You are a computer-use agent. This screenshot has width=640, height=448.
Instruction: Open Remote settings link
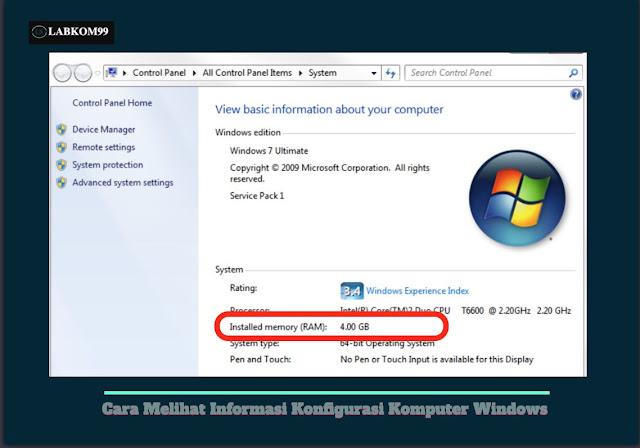104,147
